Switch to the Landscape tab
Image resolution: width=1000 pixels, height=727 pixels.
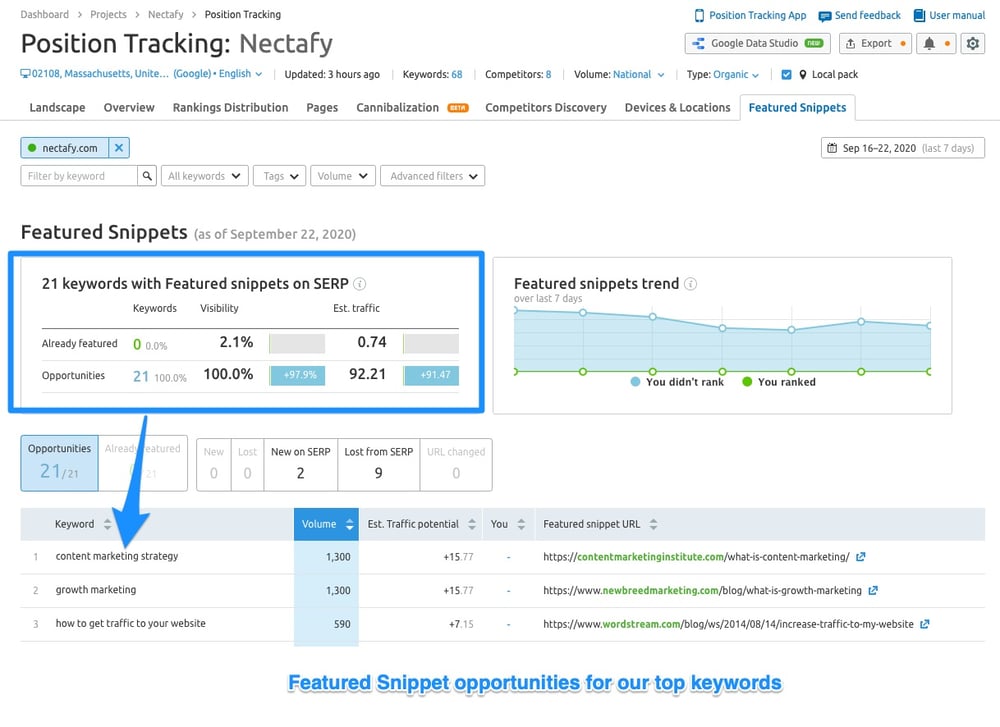point(57,108)
